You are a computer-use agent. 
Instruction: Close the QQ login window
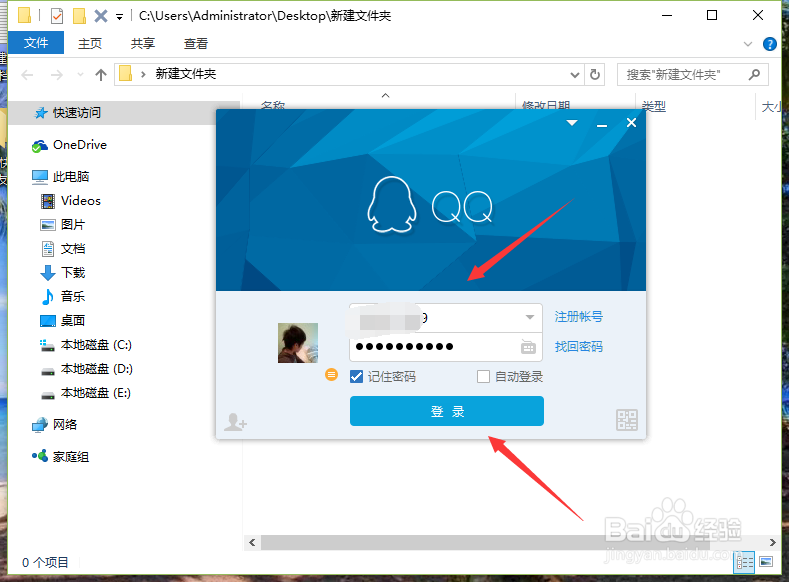632,123
